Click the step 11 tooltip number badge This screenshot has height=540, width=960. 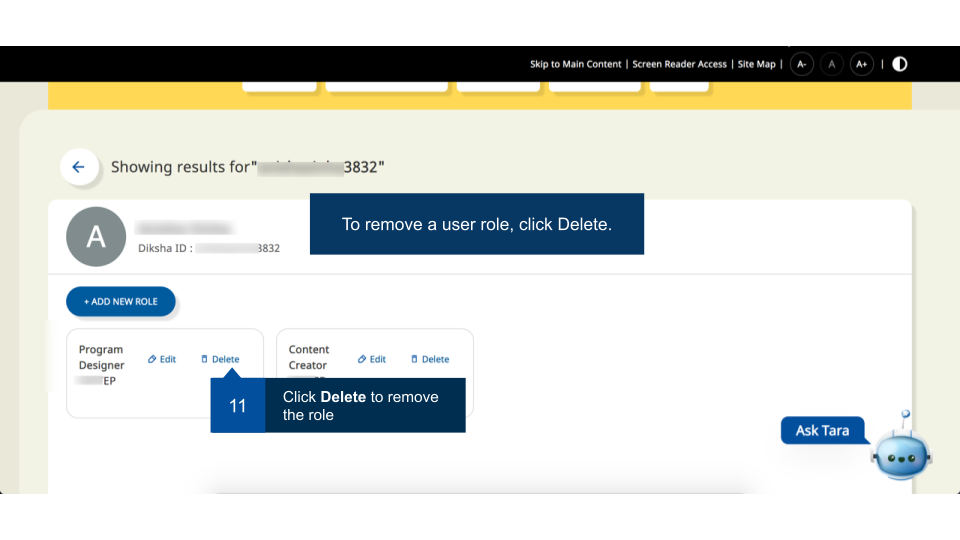click(x=237, y=406)
